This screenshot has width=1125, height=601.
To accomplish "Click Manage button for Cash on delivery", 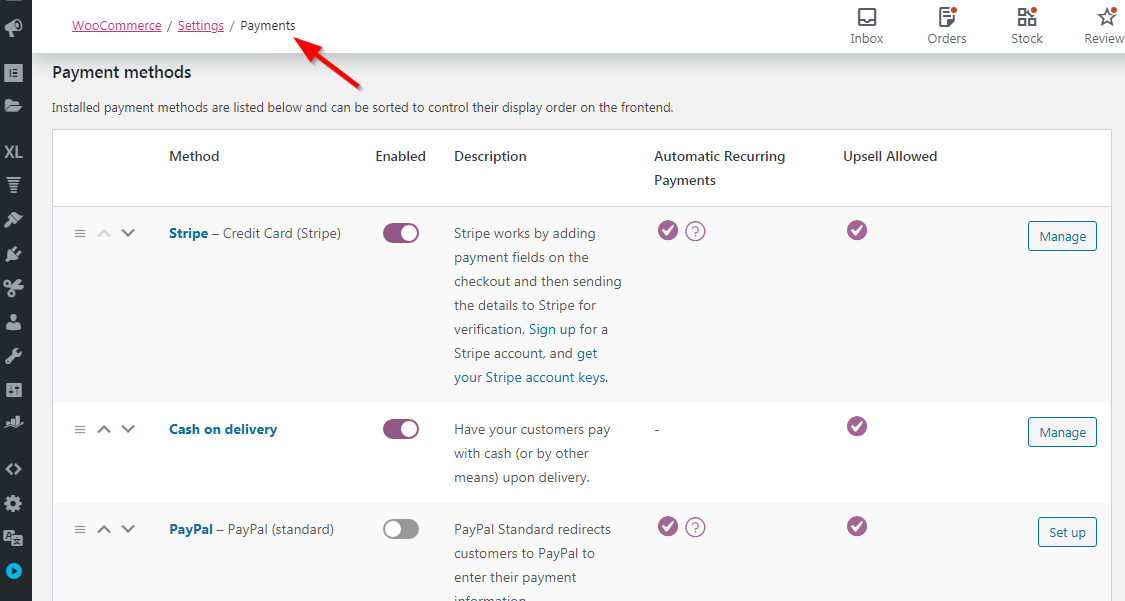I will (x=1063, y=432).
